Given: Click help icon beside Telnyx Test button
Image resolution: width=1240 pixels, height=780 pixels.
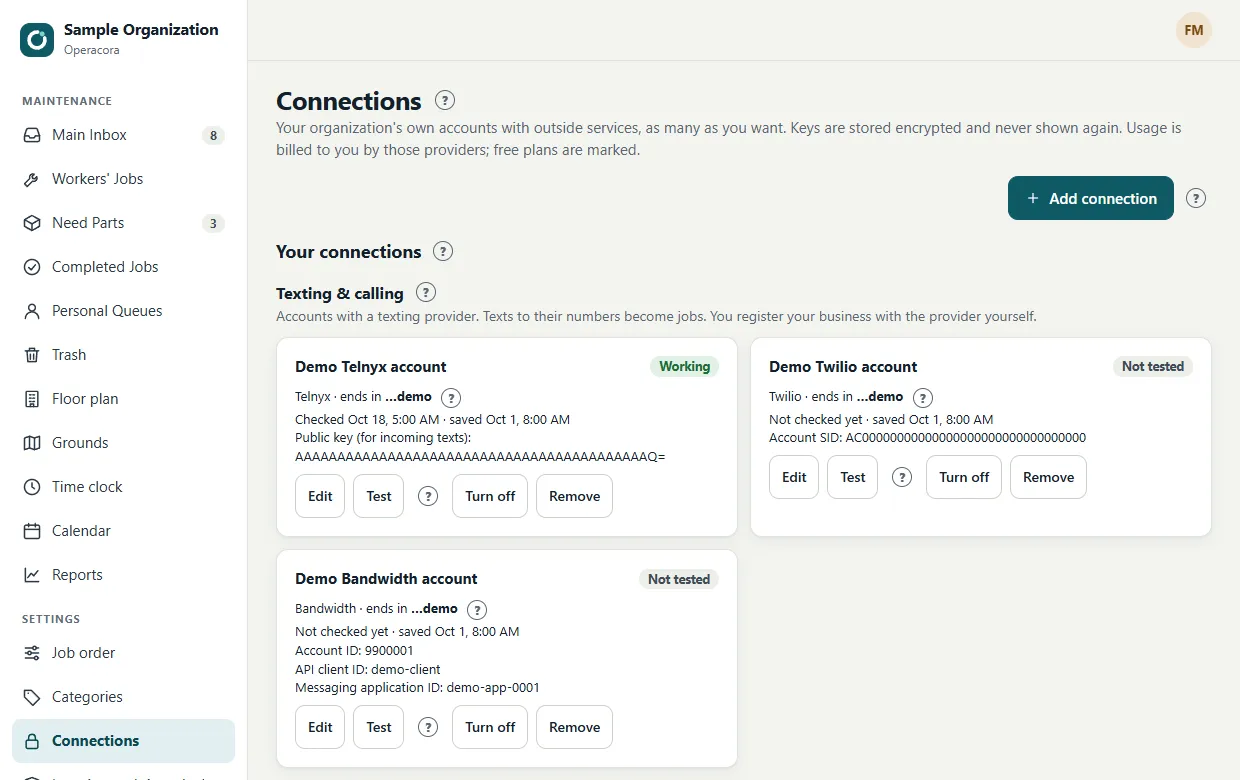Looking at the screenshot, I should click(x=428, y=496).
